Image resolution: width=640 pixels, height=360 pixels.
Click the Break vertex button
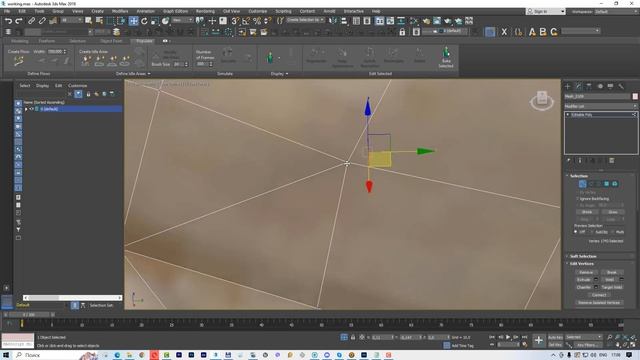tap(611, 272)
